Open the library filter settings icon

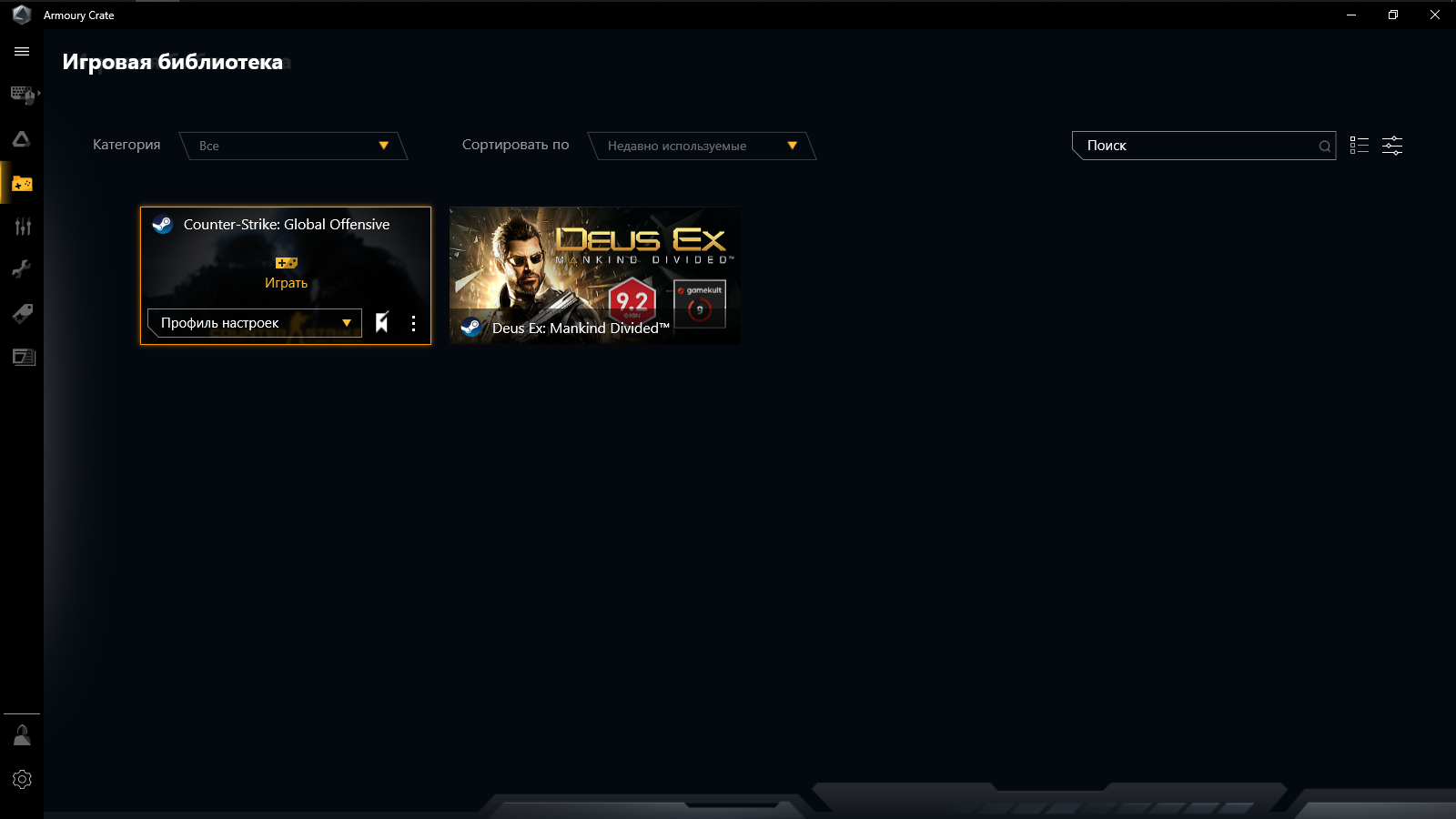1392,146
